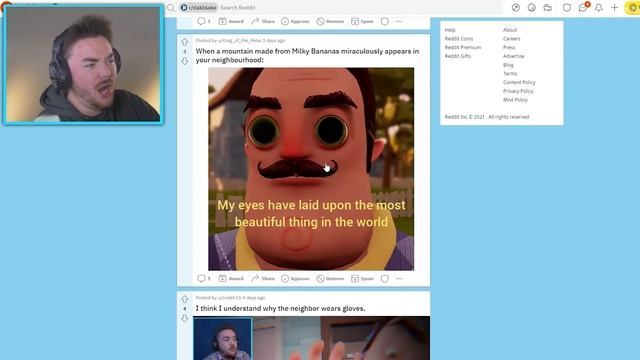Open the Reddit Premium link

point(463,47)
